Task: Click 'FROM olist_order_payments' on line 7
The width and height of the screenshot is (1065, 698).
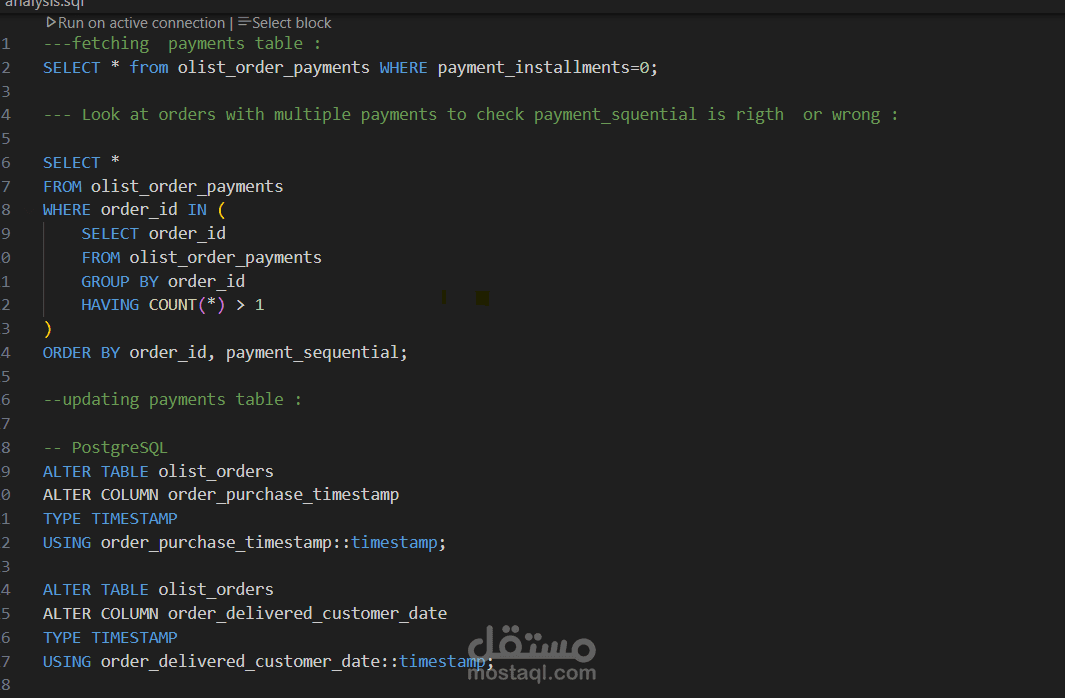Action: tap(163, 186)
